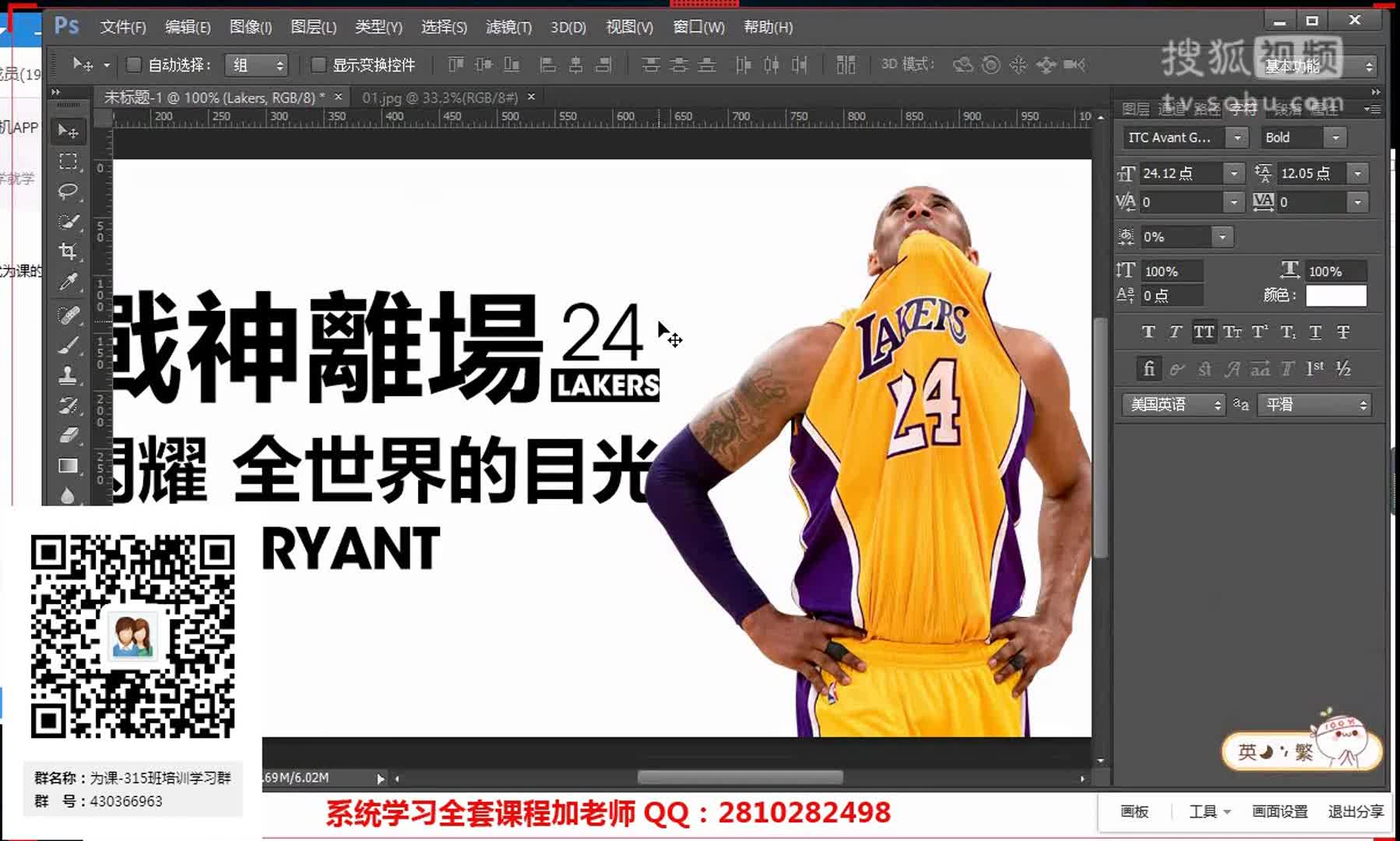
Task: Enable the 显示变换控件 checkbox
Action: point(318,65)
